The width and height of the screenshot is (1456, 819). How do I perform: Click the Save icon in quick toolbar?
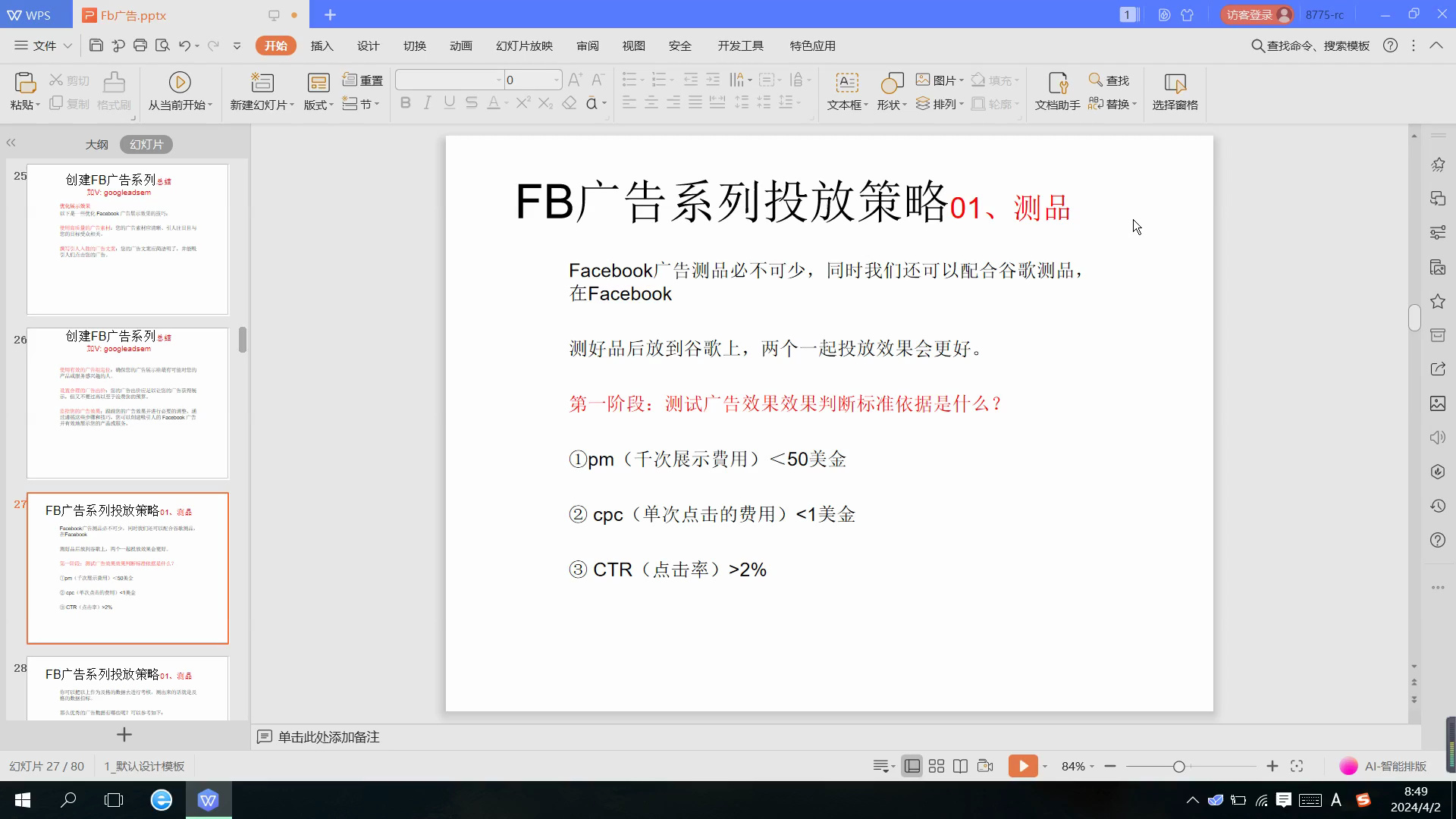point(96,45)
